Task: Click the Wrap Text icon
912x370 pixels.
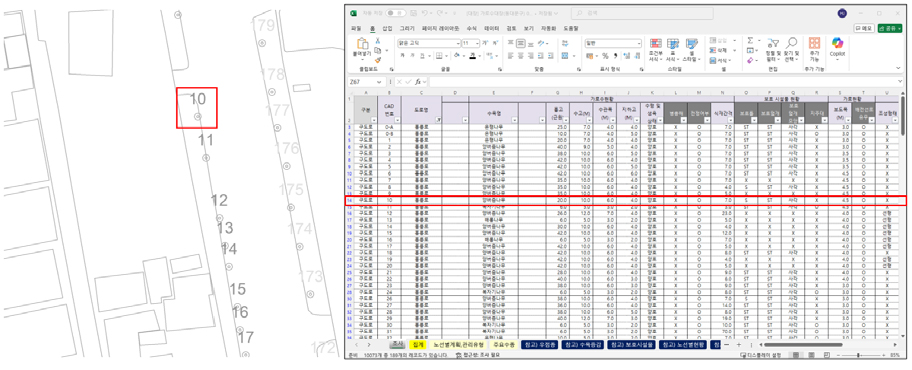Action: [565, 43]
